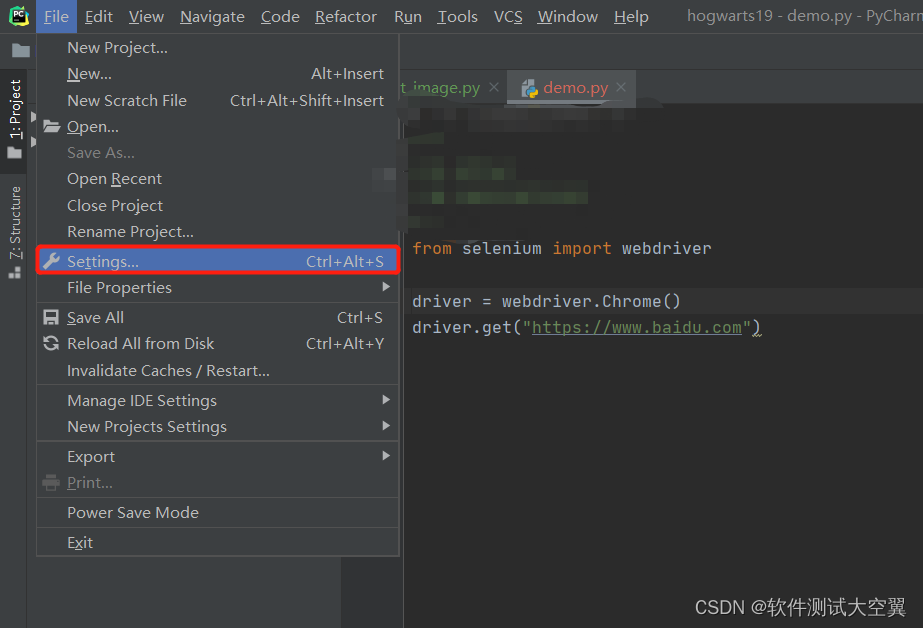
Task: Choose Exit from File menu
Action: 218,542
